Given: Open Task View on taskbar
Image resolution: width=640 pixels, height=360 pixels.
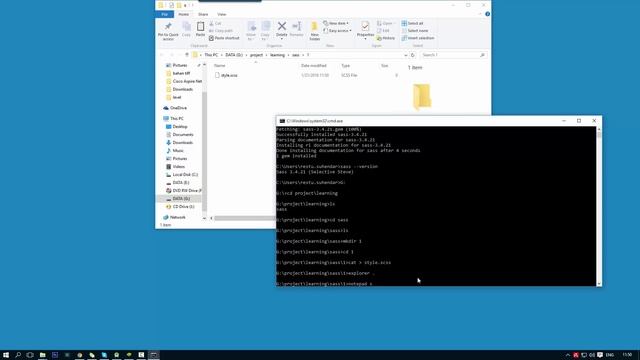Looking at the screenshot, I should pyautogui.click(x=30, y=355).
